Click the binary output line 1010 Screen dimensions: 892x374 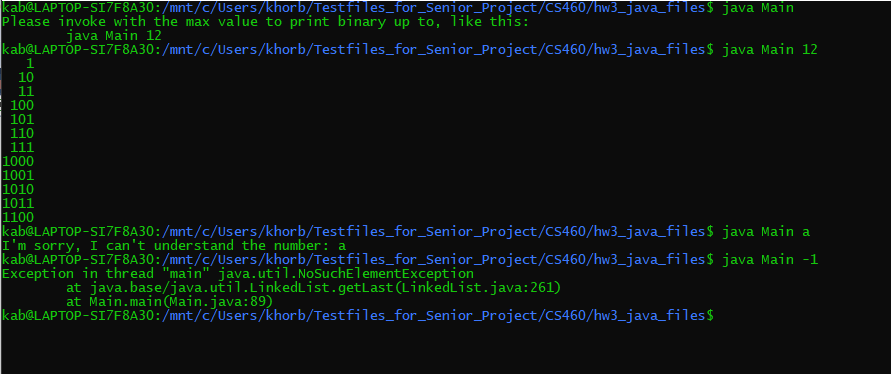click(18, 190)
